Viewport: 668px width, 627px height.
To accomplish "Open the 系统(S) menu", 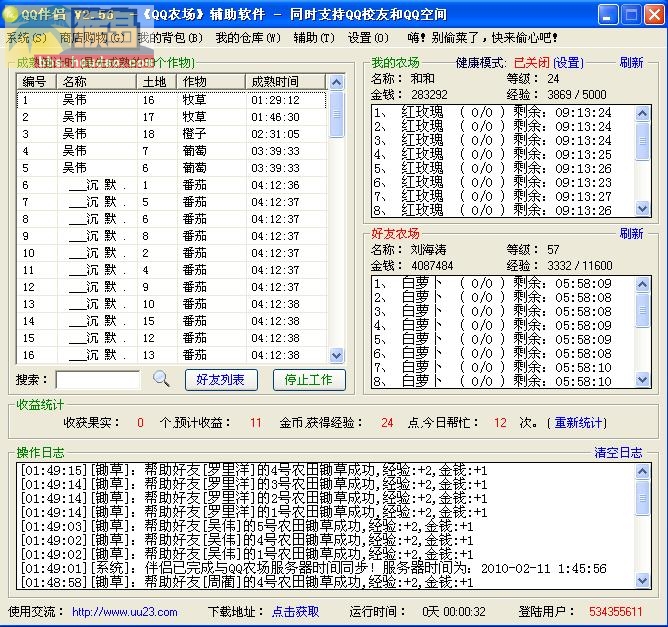I will point(26,38).
